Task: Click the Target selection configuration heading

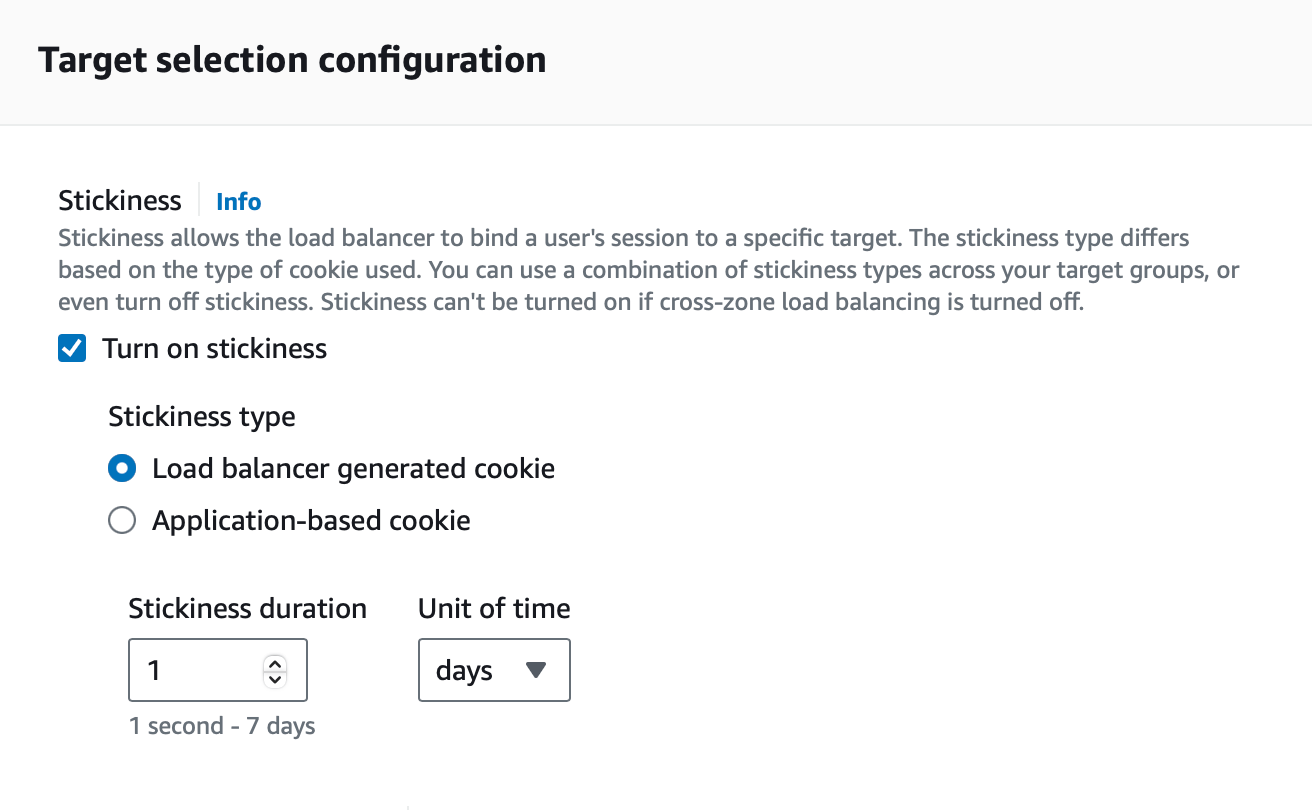Action: coord(292,60)
